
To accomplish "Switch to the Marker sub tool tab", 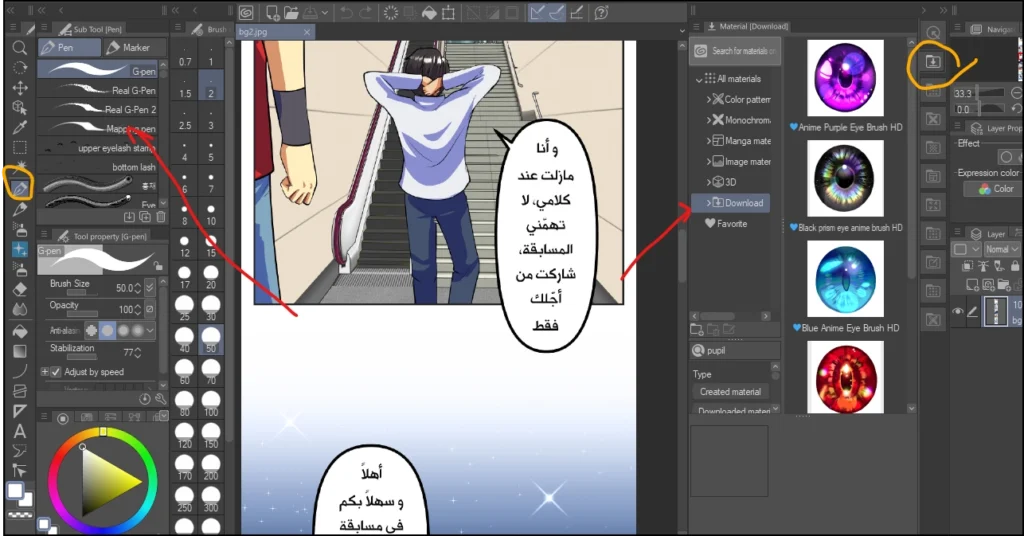I will pos(135,48).
